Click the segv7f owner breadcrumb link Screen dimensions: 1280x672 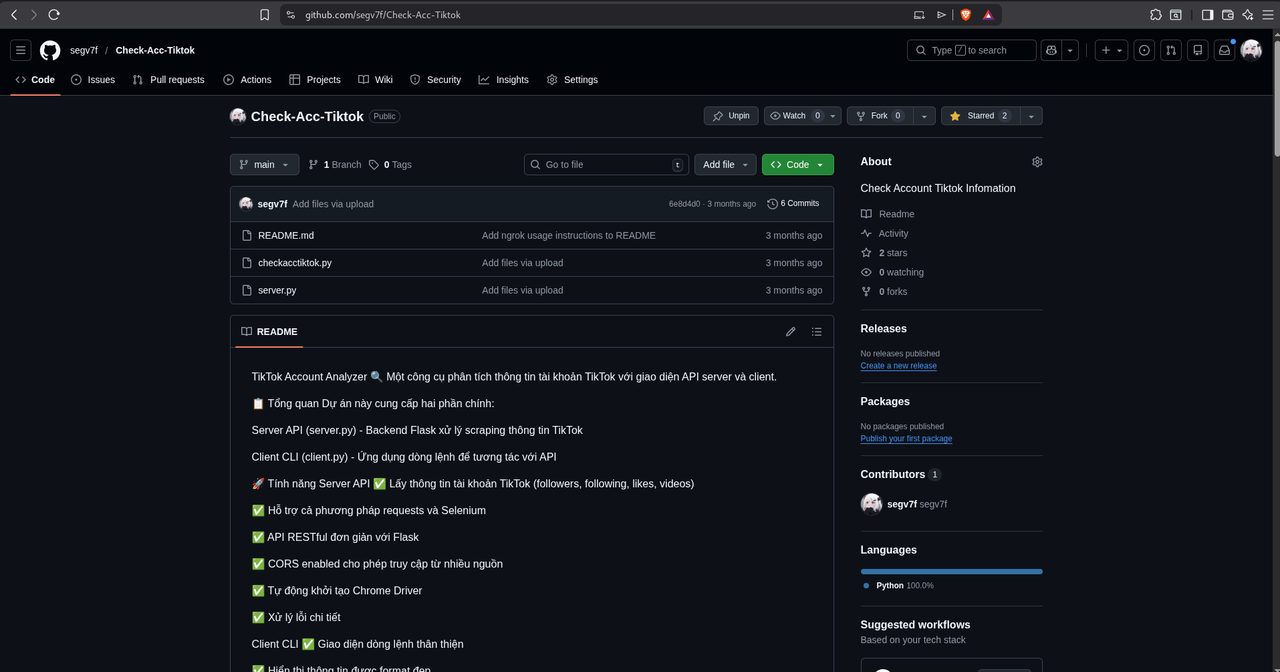(84, 50)
